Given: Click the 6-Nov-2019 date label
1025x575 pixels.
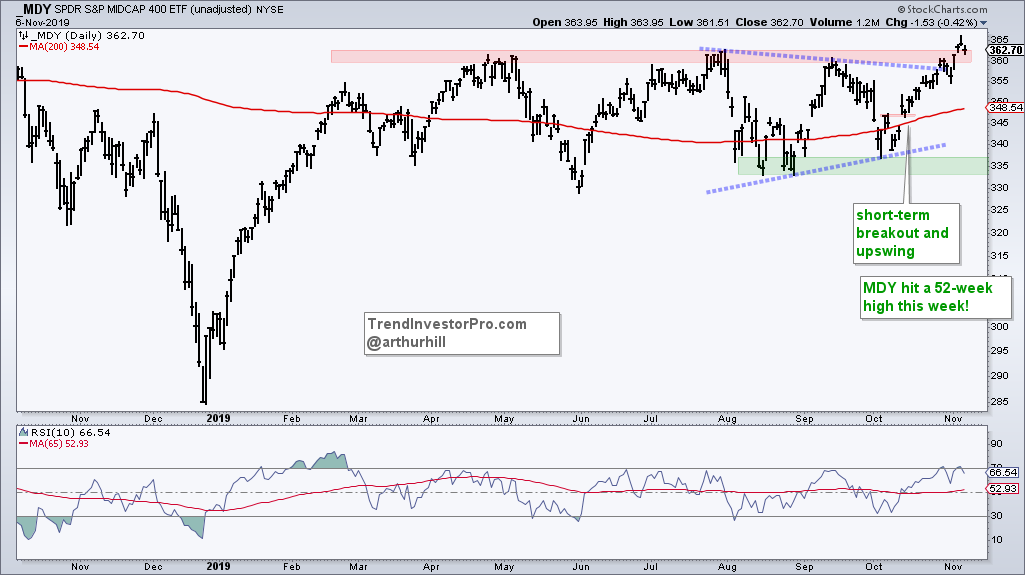Looking at the screenshot, I should pyautogui.click(x=42, y=22).
